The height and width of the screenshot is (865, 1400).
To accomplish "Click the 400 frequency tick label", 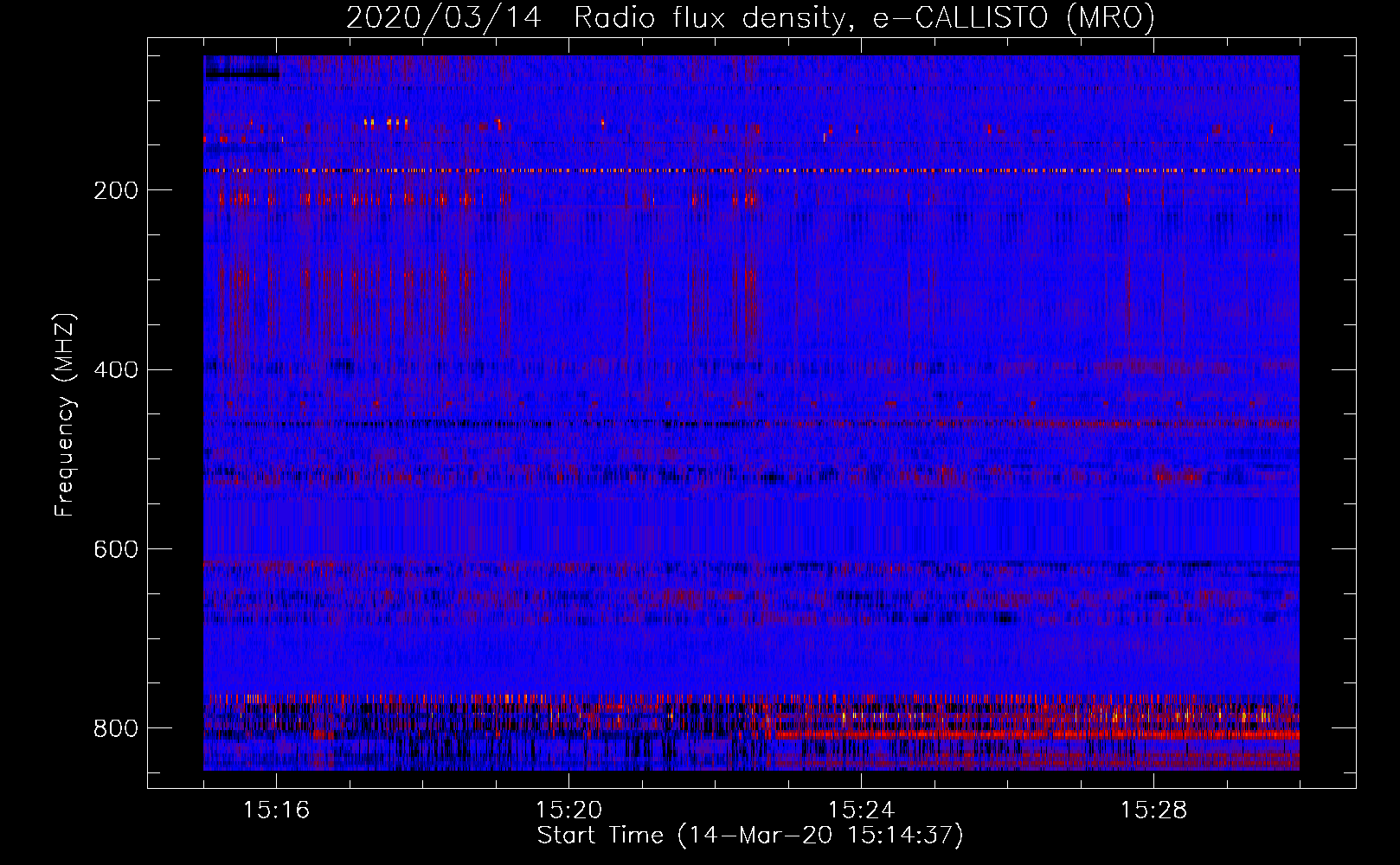I will point(116,370).
